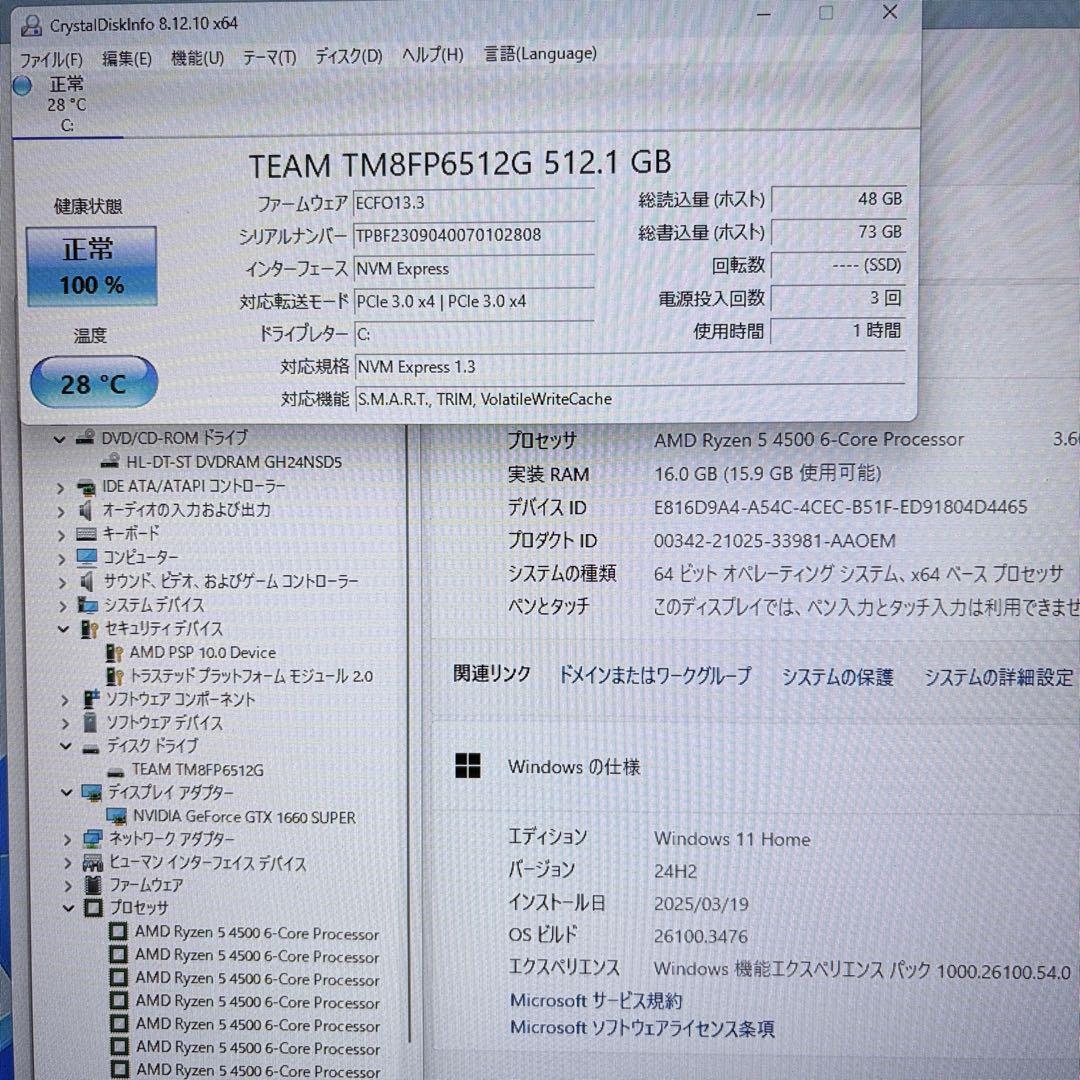Click the 使用時間 value 1 時間

click(838, 331)
